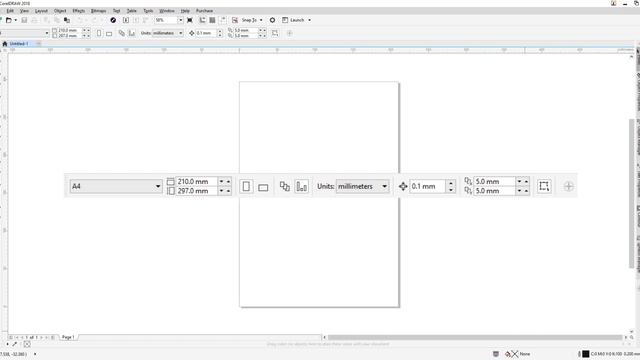The image size is (640, 360).
Task: Switch to the Untitled-1 document tab
Action: [x=19, y=44]
